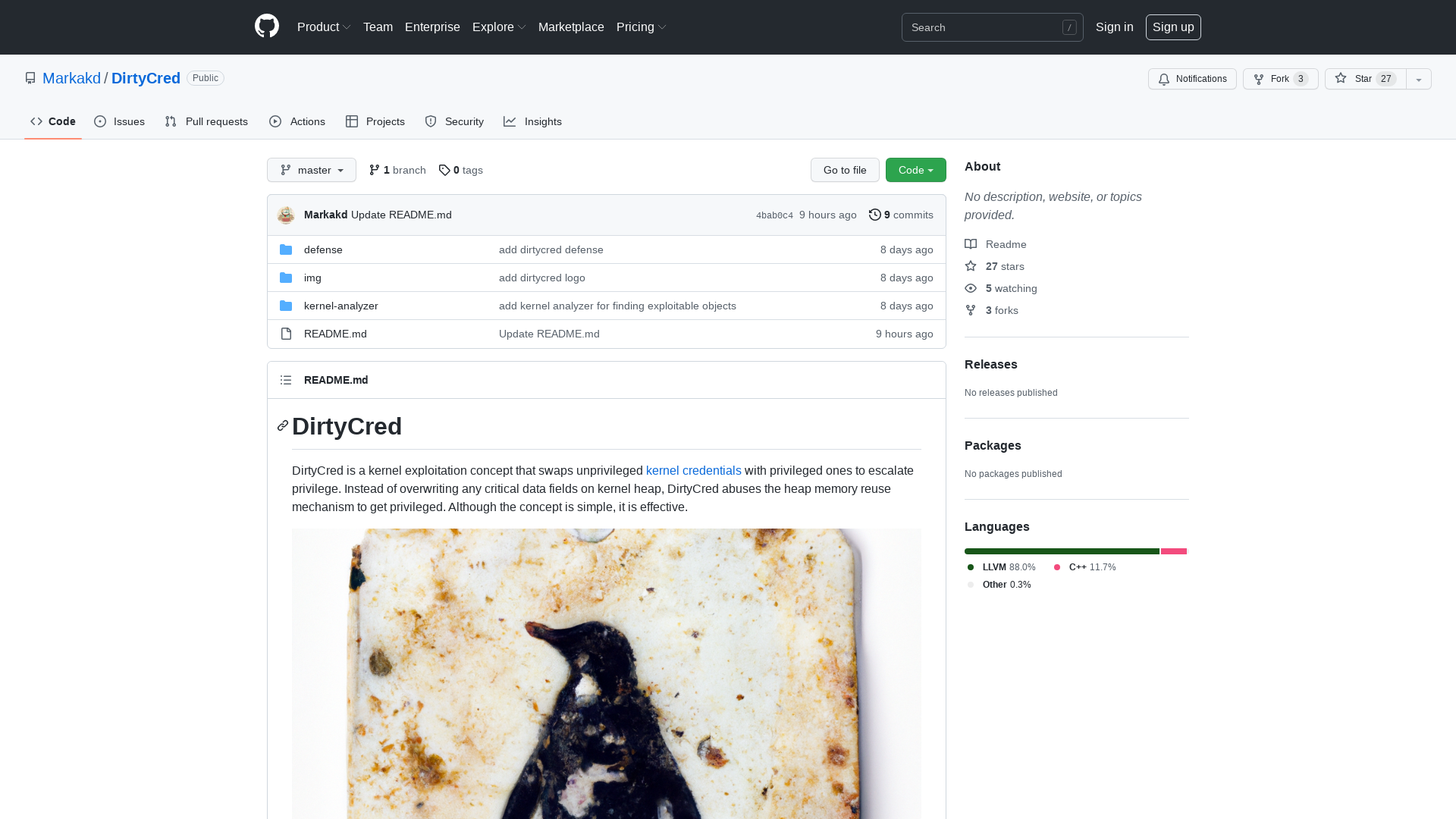Click the LLVM segment of the language bar
The height and width of the screenshot is (819, 1456).
pos(1061,551)
